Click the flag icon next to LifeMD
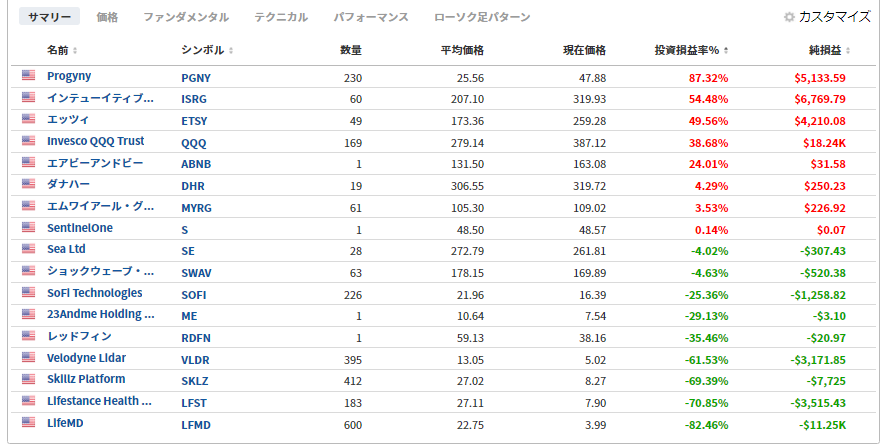 (x=28, y=422)
